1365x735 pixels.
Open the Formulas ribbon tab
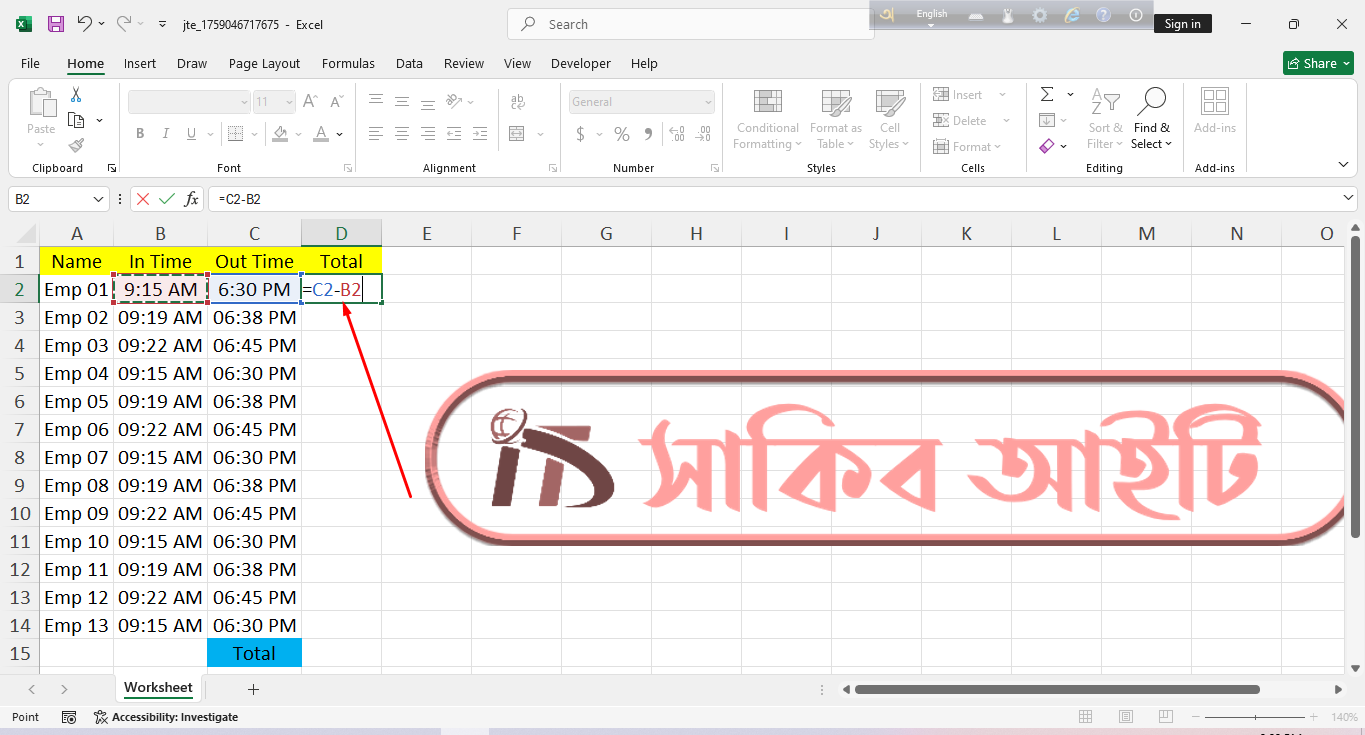pyautogui.click(x=348, y=63)
